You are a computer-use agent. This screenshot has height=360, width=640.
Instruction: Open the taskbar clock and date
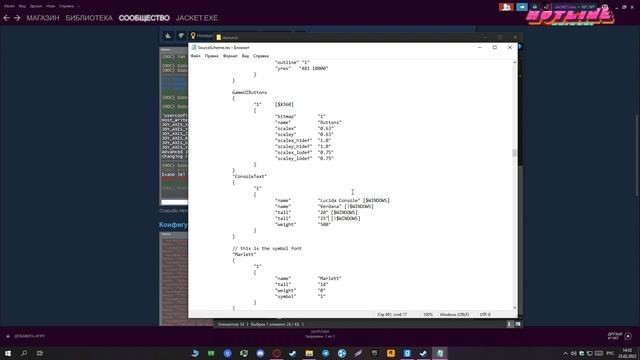click(x=627, y=353)
